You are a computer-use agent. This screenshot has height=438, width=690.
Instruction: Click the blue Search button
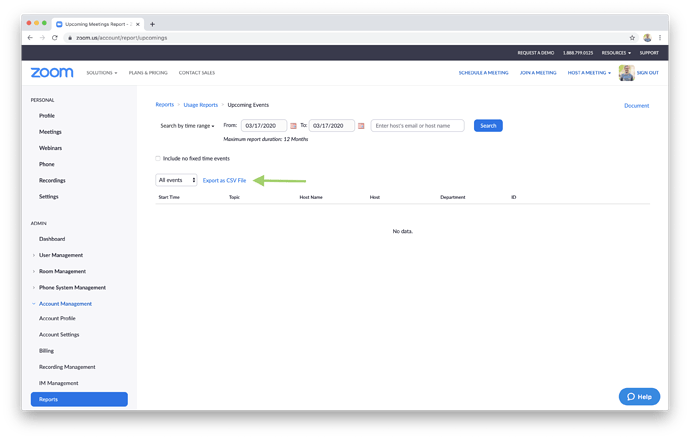[x=488, y=126]
